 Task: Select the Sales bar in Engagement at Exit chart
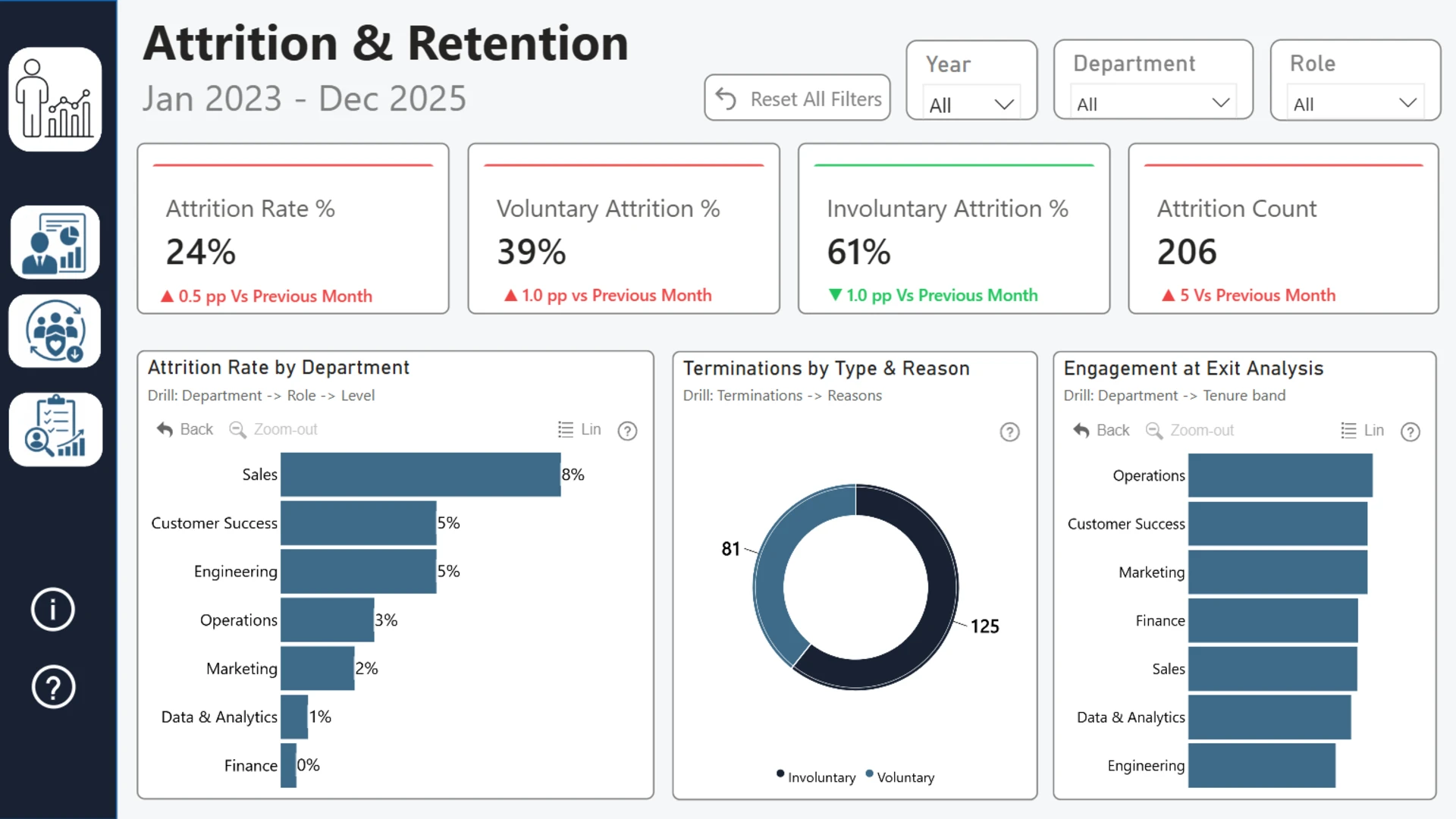(x=1272, y=670)
